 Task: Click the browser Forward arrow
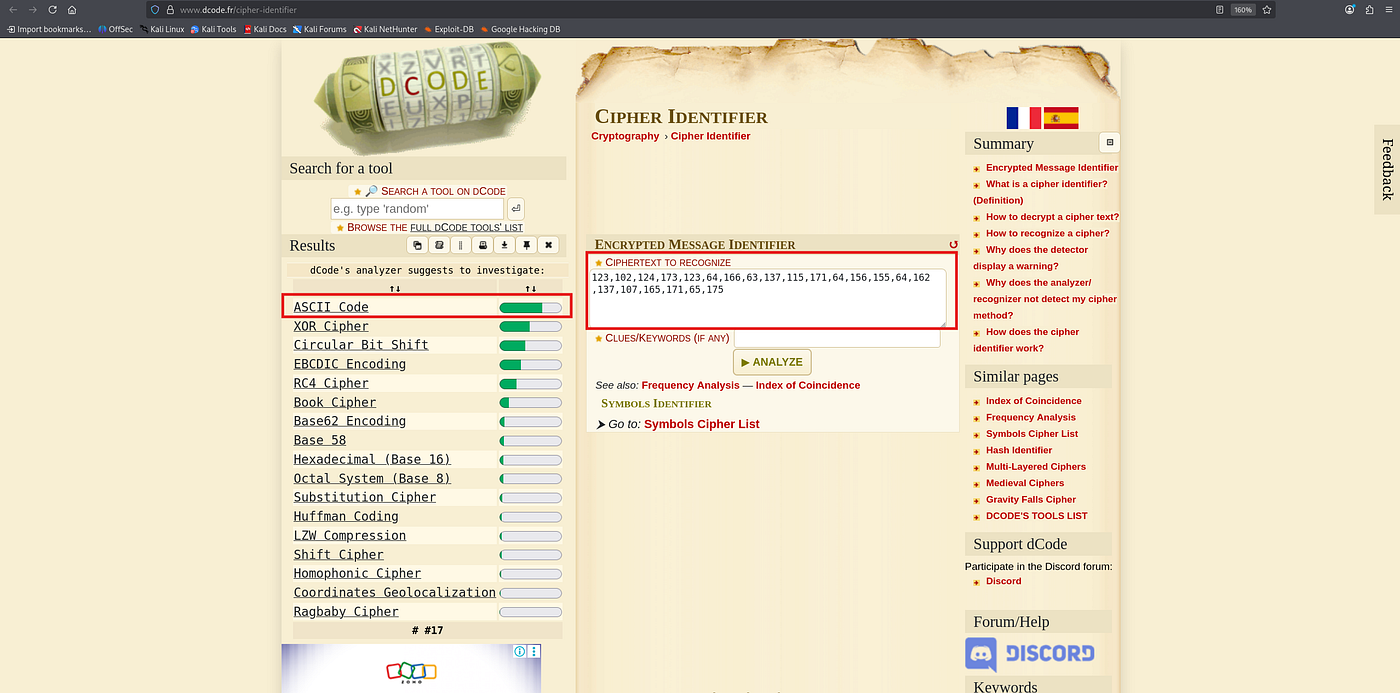click(x=32, y=9)
